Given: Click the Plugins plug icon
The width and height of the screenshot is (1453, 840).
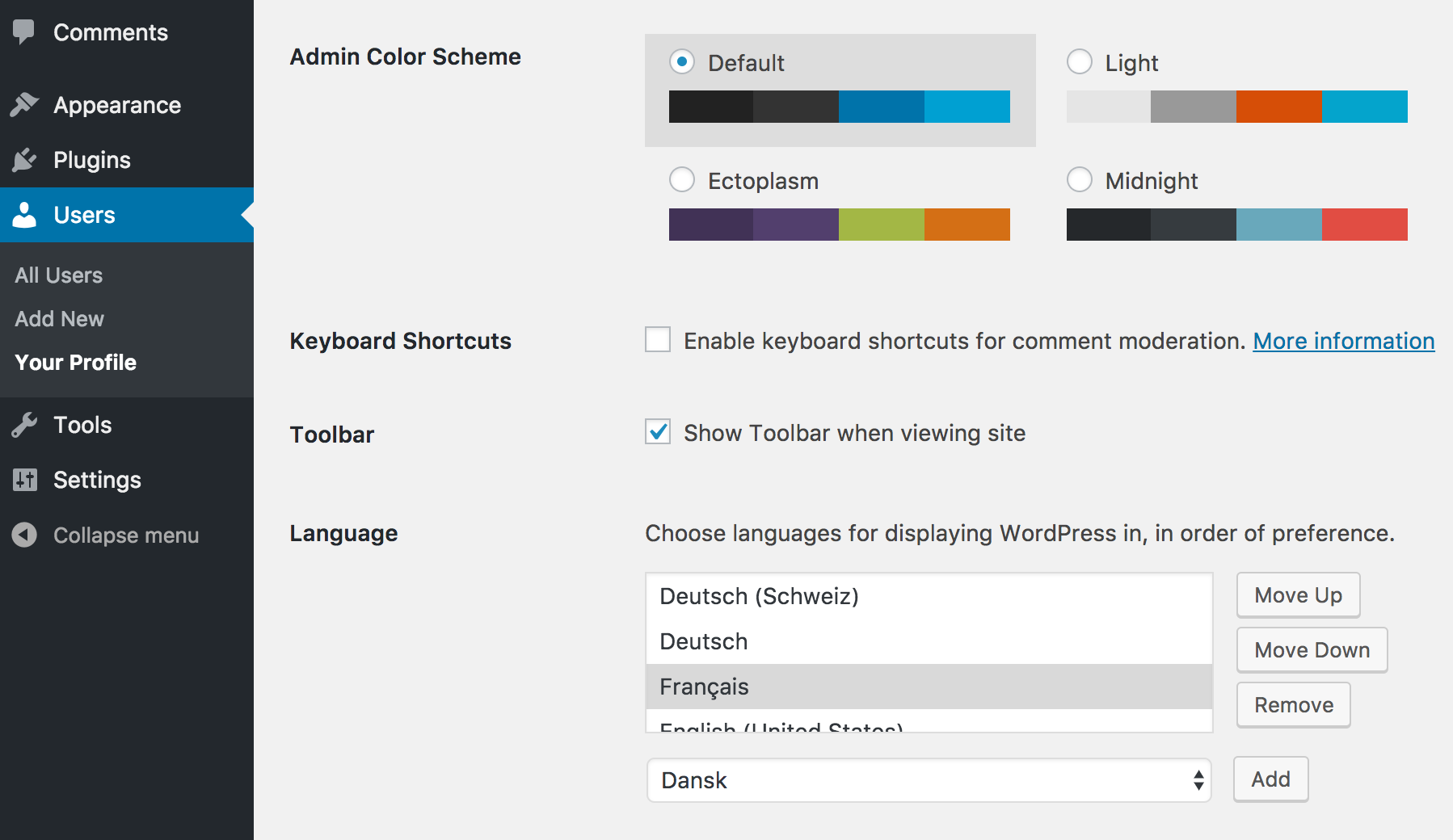Looking at the screenshot, I should pos(24,160).
